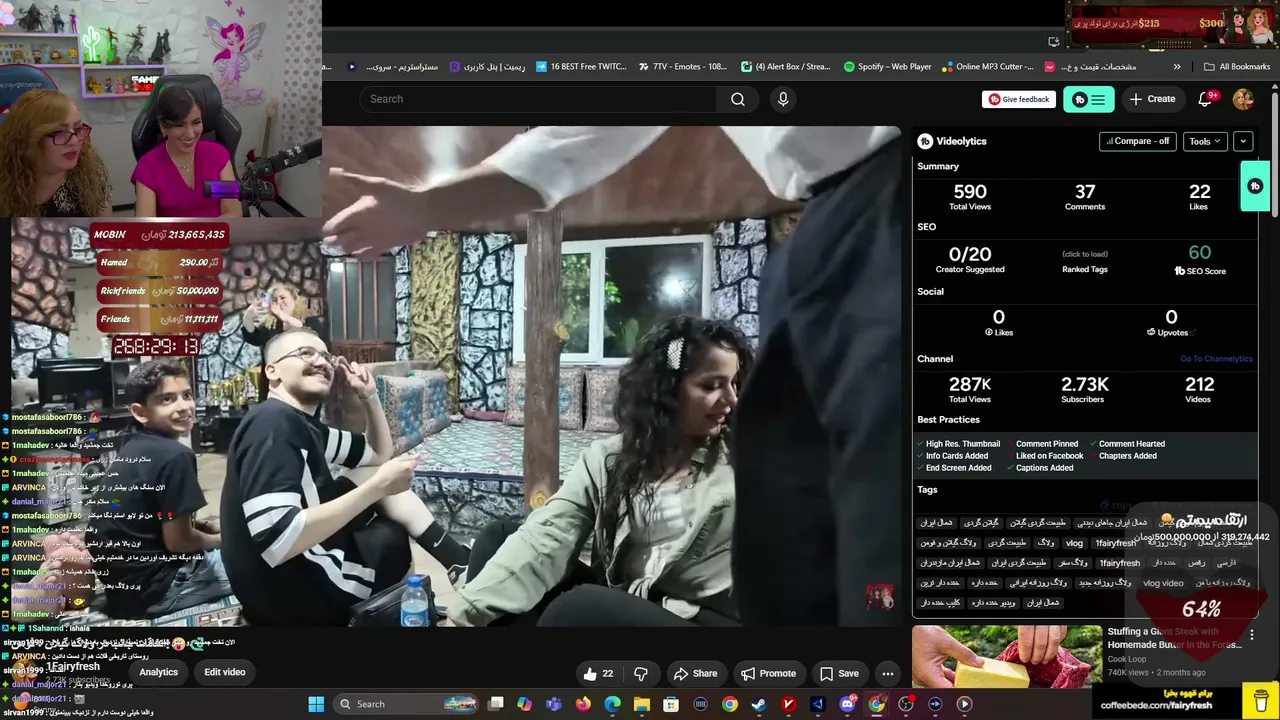Click the Give feedback button
Viewport: 1280px width, 720px height.
[1019, 99]
